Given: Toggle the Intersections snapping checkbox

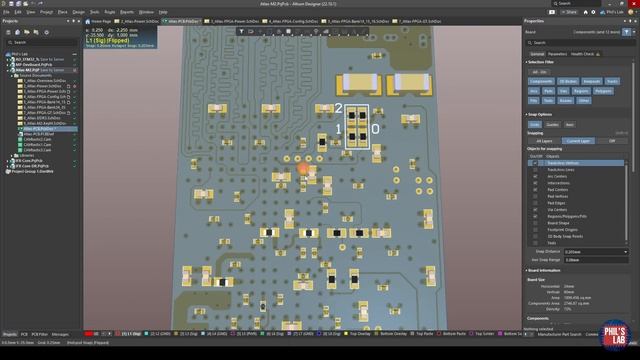Looking at the screenshot, I should pos(535,183).
